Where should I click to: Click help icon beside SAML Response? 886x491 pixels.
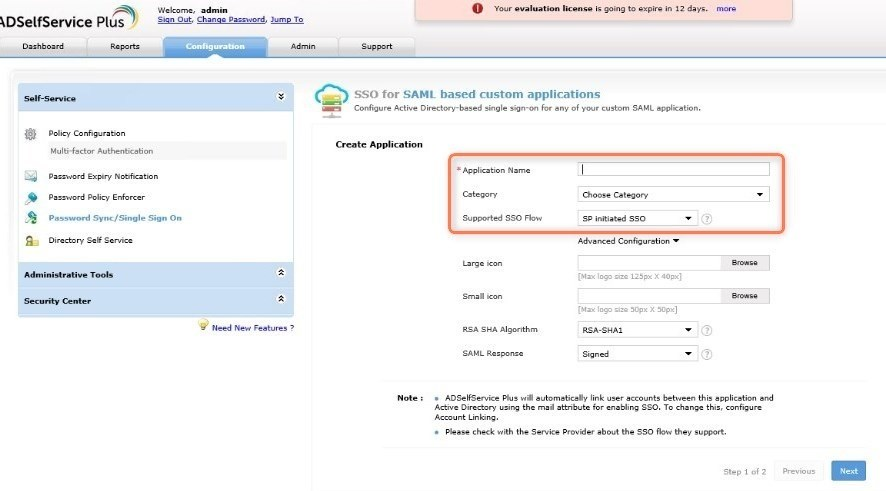click(x=706, y=354)
